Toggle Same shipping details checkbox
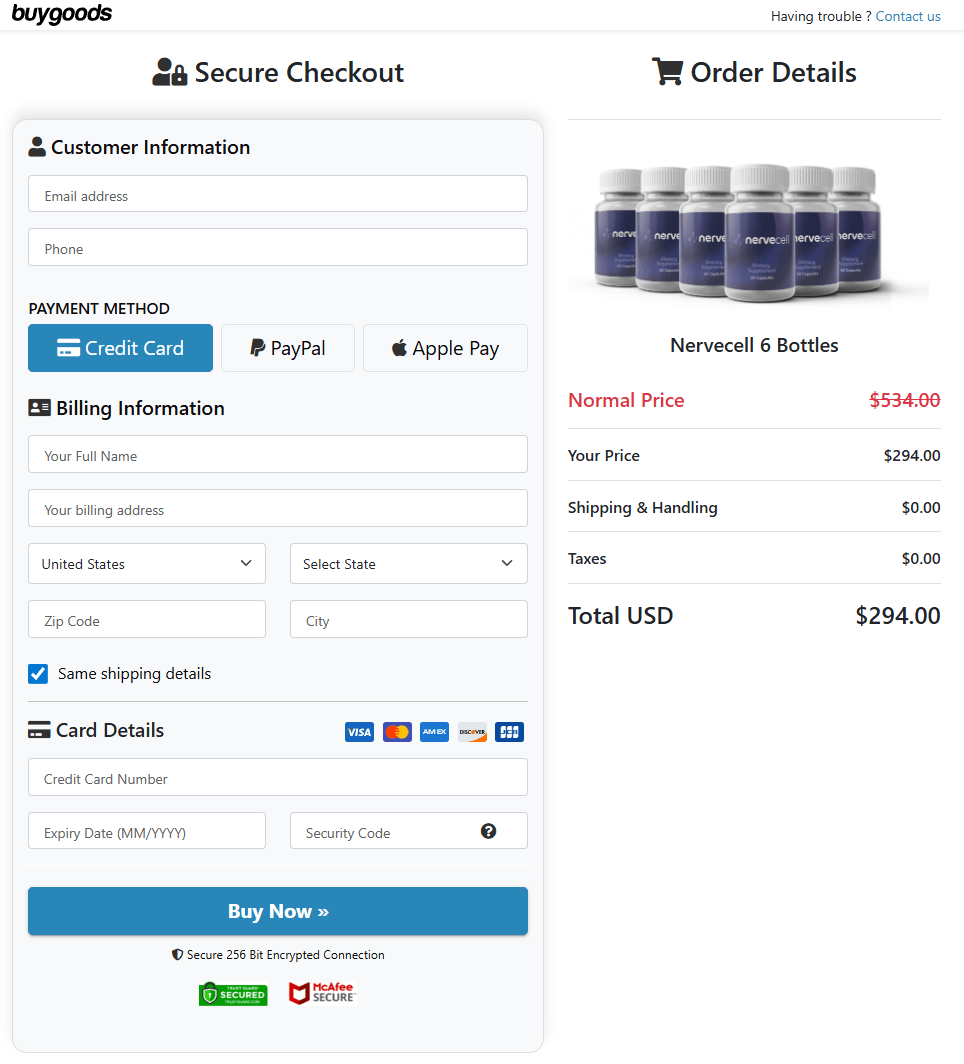The height and width of the screenshot is (1064, 964). pos(38,674)
